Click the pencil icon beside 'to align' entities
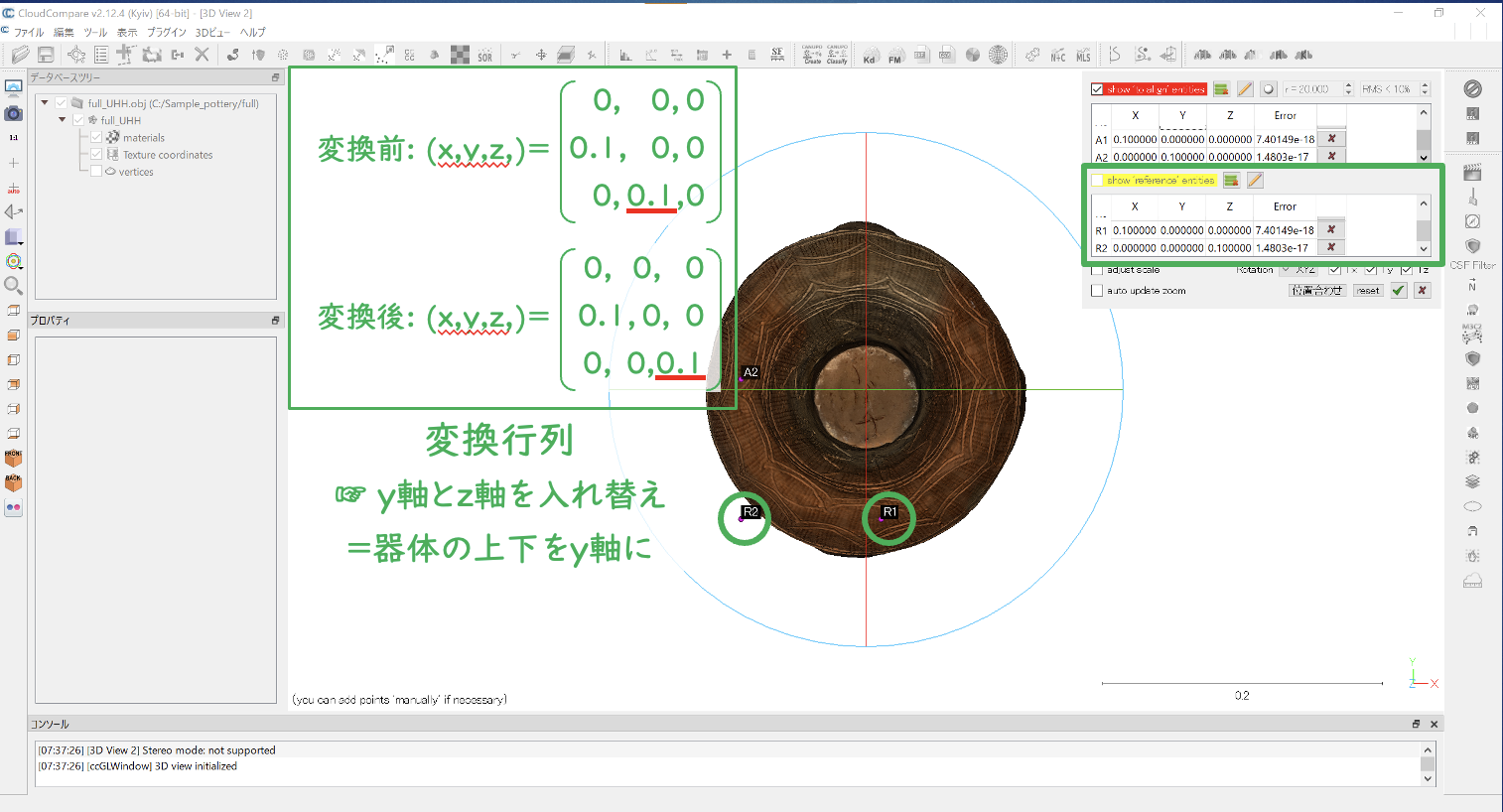1503x812 pixels. coord(1245,89)
